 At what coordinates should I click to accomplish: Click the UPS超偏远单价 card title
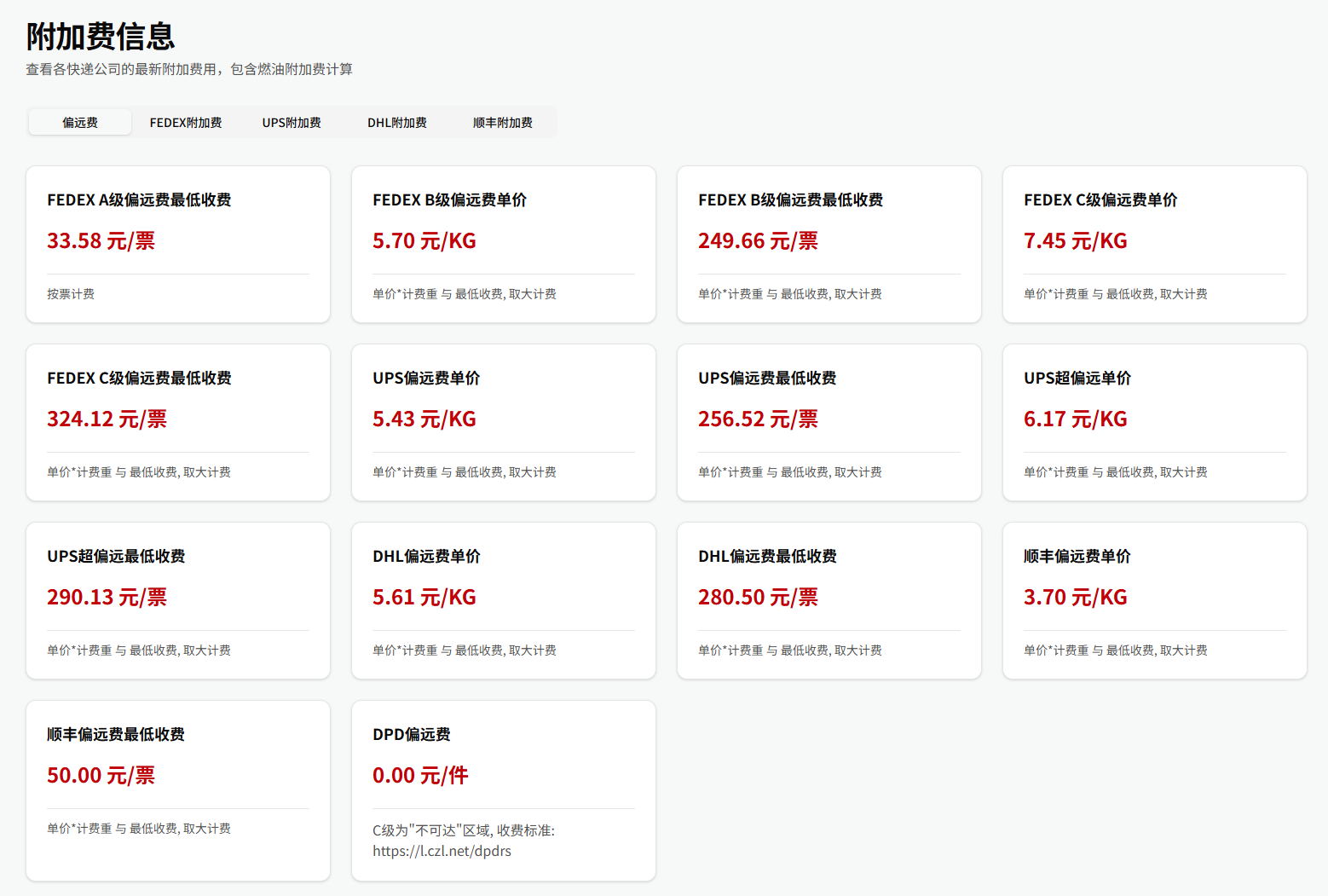pos(1077,378)
